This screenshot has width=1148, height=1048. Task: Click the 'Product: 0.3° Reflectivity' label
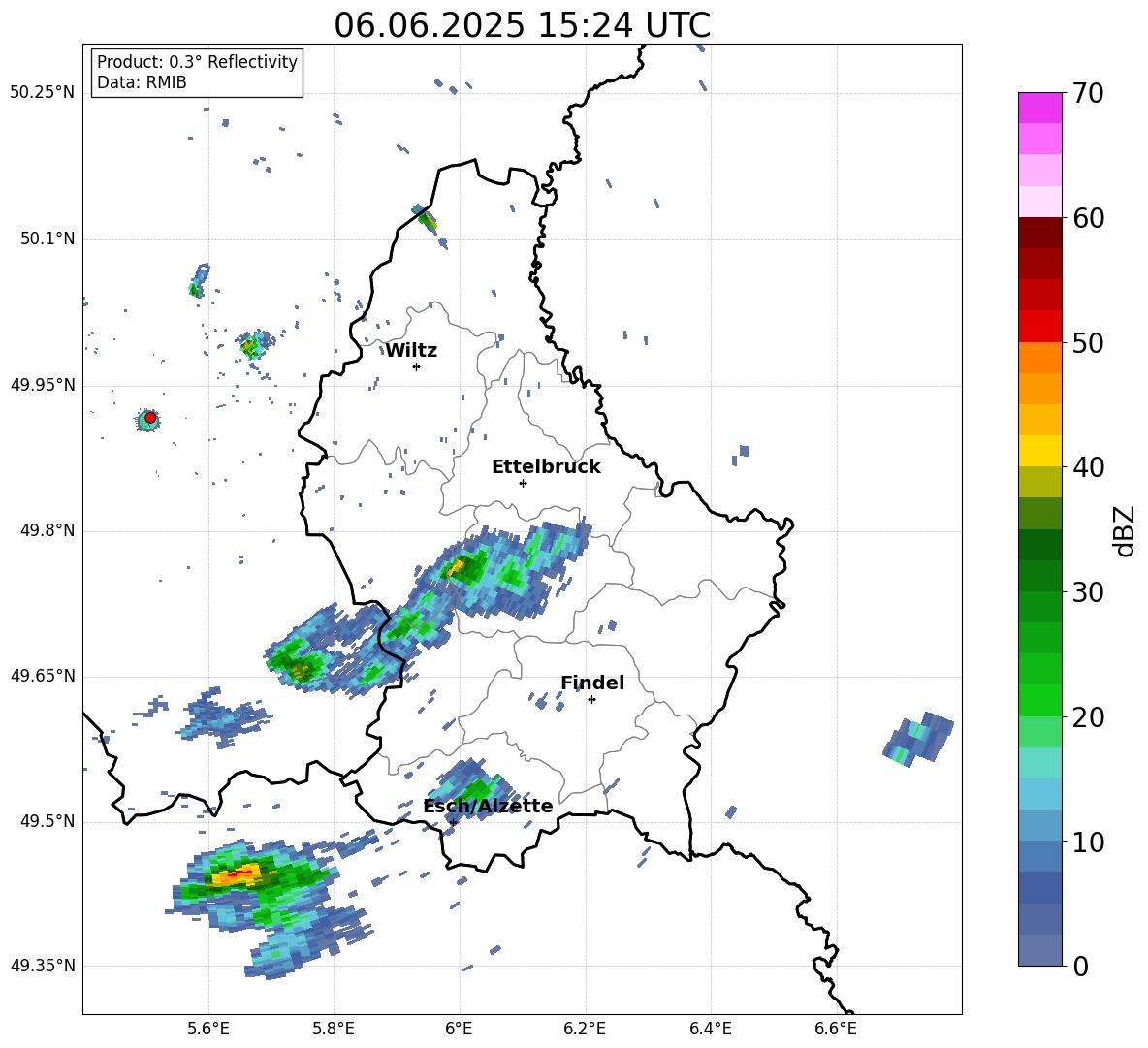click(197, 62)
